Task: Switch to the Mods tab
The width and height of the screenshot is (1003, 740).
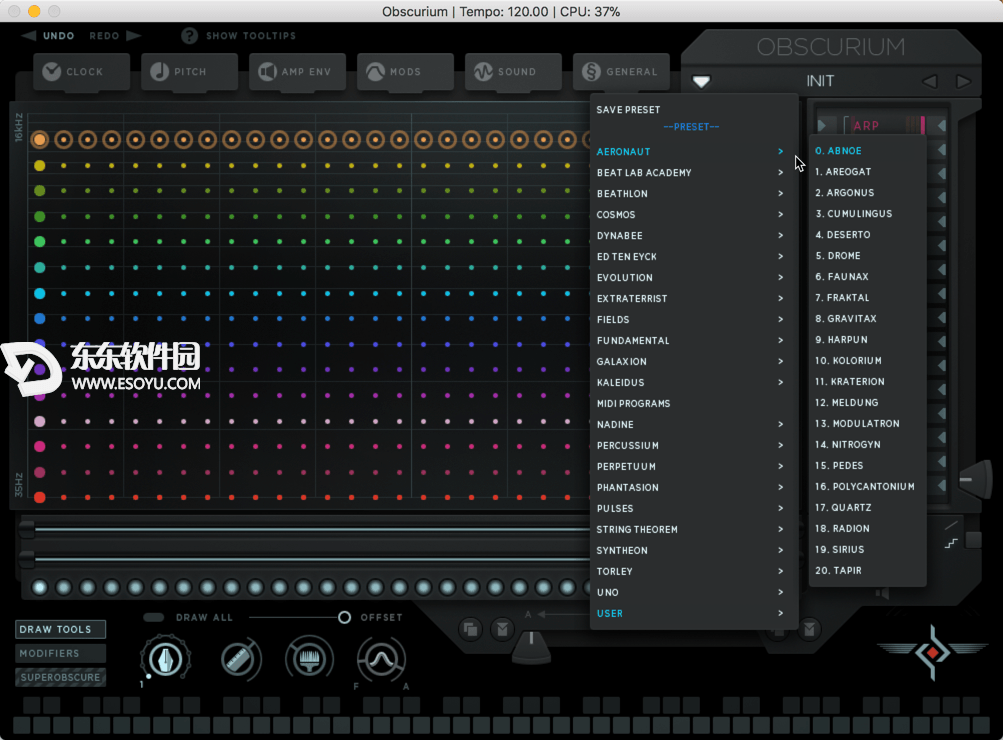Action: pos(406,72)
